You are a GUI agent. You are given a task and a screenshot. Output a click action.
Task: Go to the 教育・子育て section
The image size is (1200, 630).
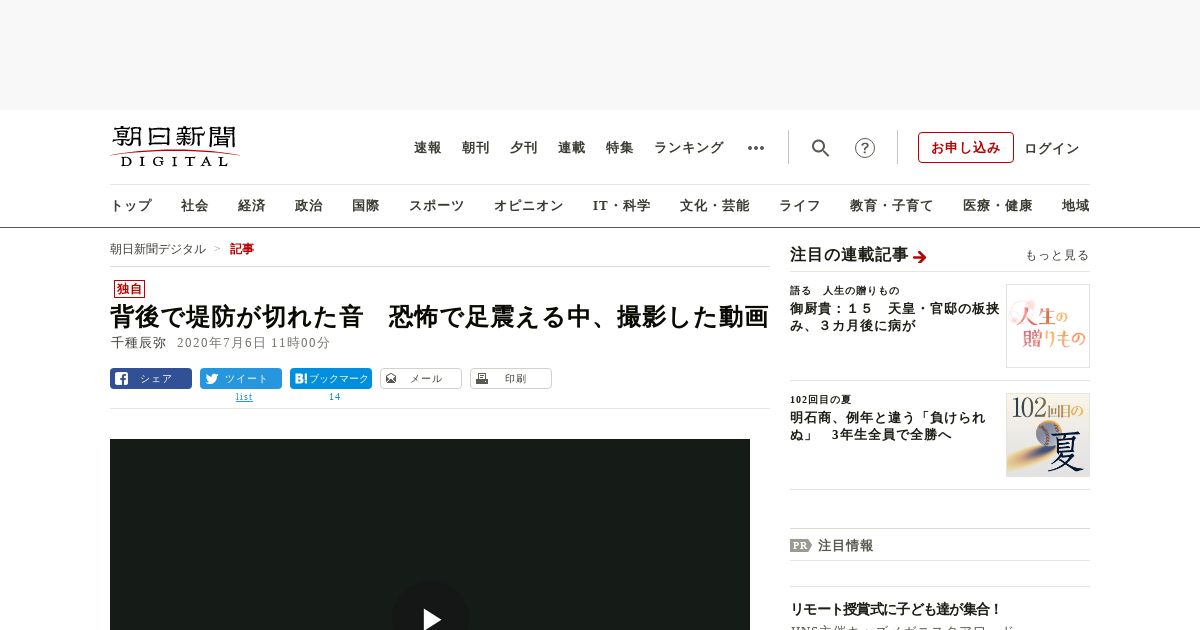click(892, 206)
